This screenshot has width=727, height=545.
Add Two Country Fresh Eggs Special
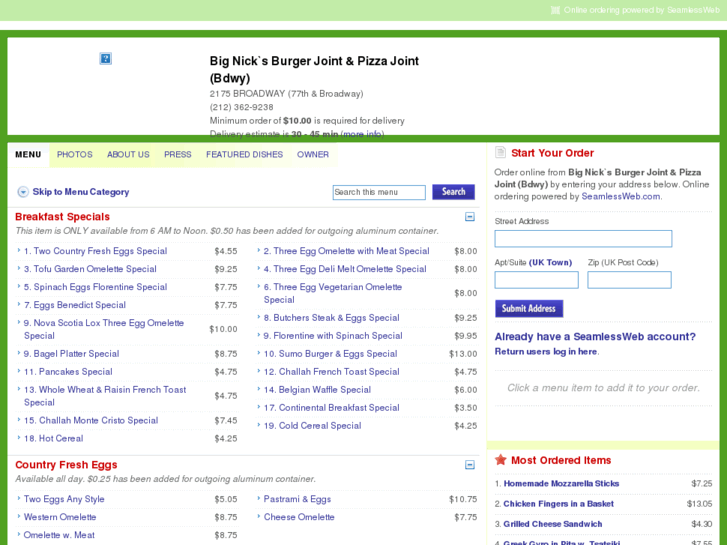tap(96, 251)
